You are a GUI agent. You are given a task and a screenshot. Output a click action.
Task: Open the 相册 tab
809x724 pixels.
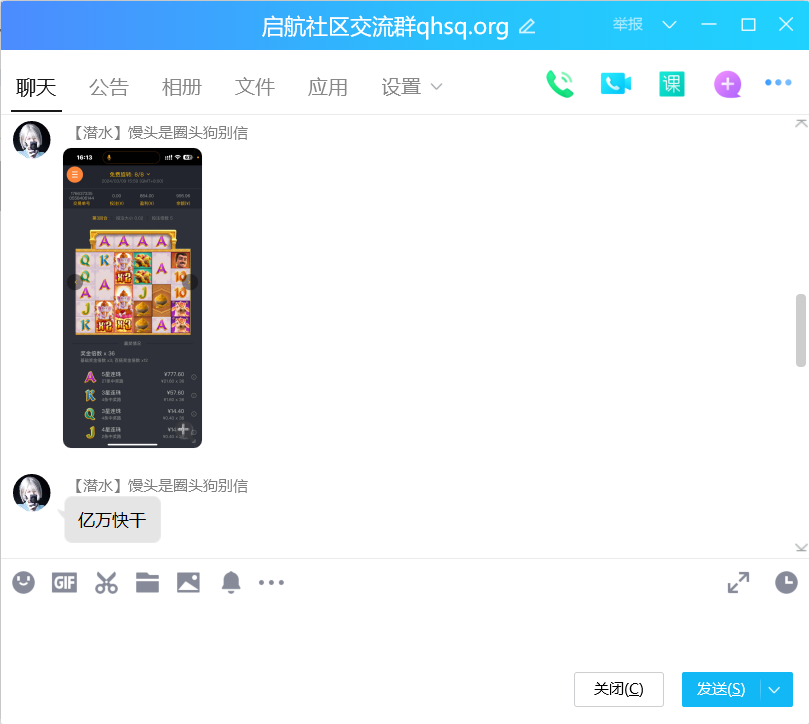(182, 87)
